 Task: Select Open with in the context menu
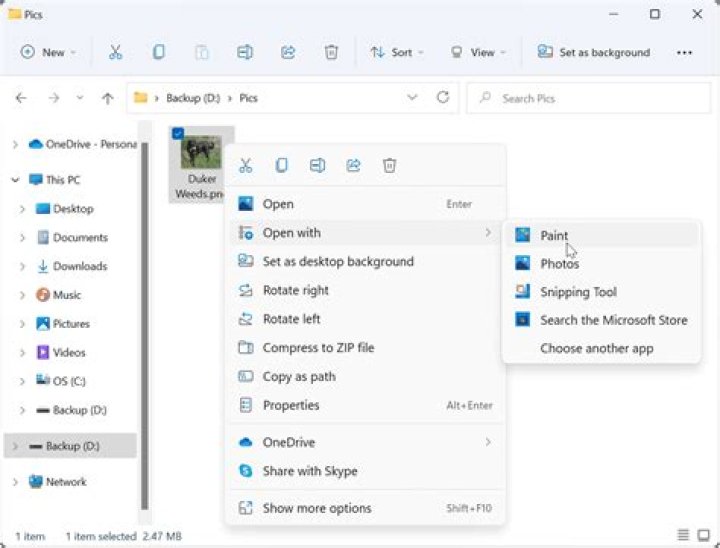coord(366,233)
